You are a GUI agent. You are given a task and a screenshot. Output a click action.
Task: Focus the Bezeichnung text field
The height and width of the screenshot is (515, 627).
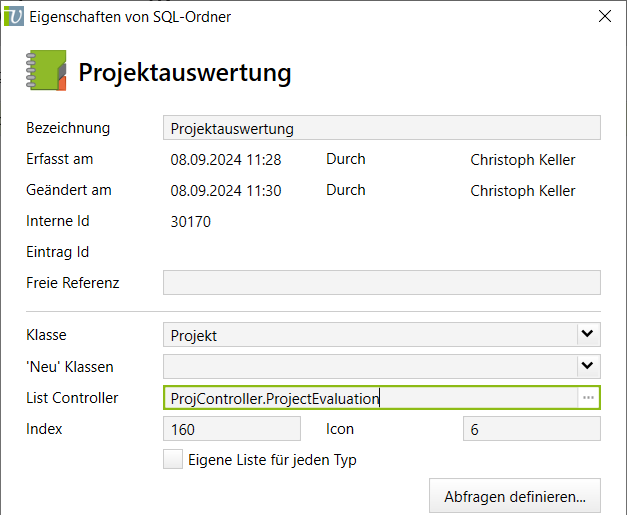(381, 128)
